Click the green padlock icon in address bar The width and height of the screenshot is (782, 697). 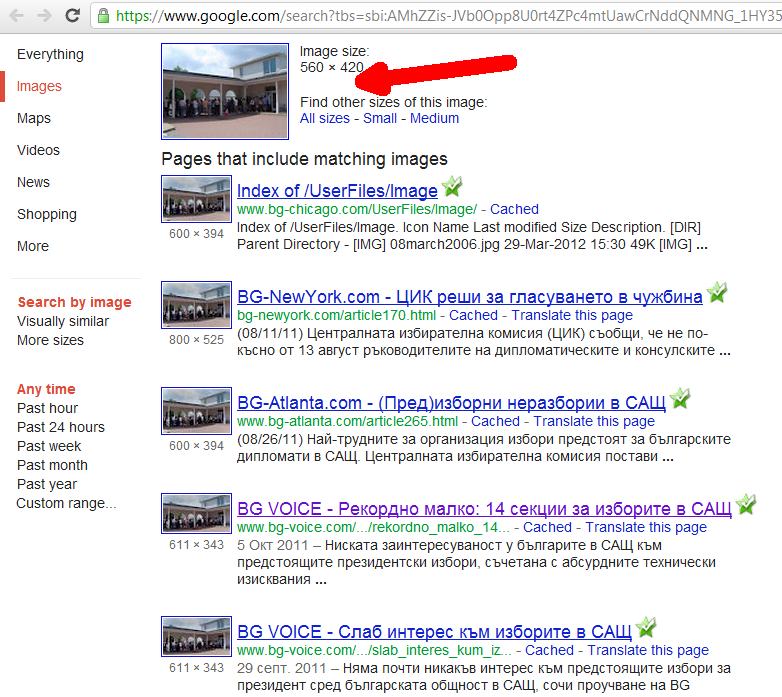(103, 15)
